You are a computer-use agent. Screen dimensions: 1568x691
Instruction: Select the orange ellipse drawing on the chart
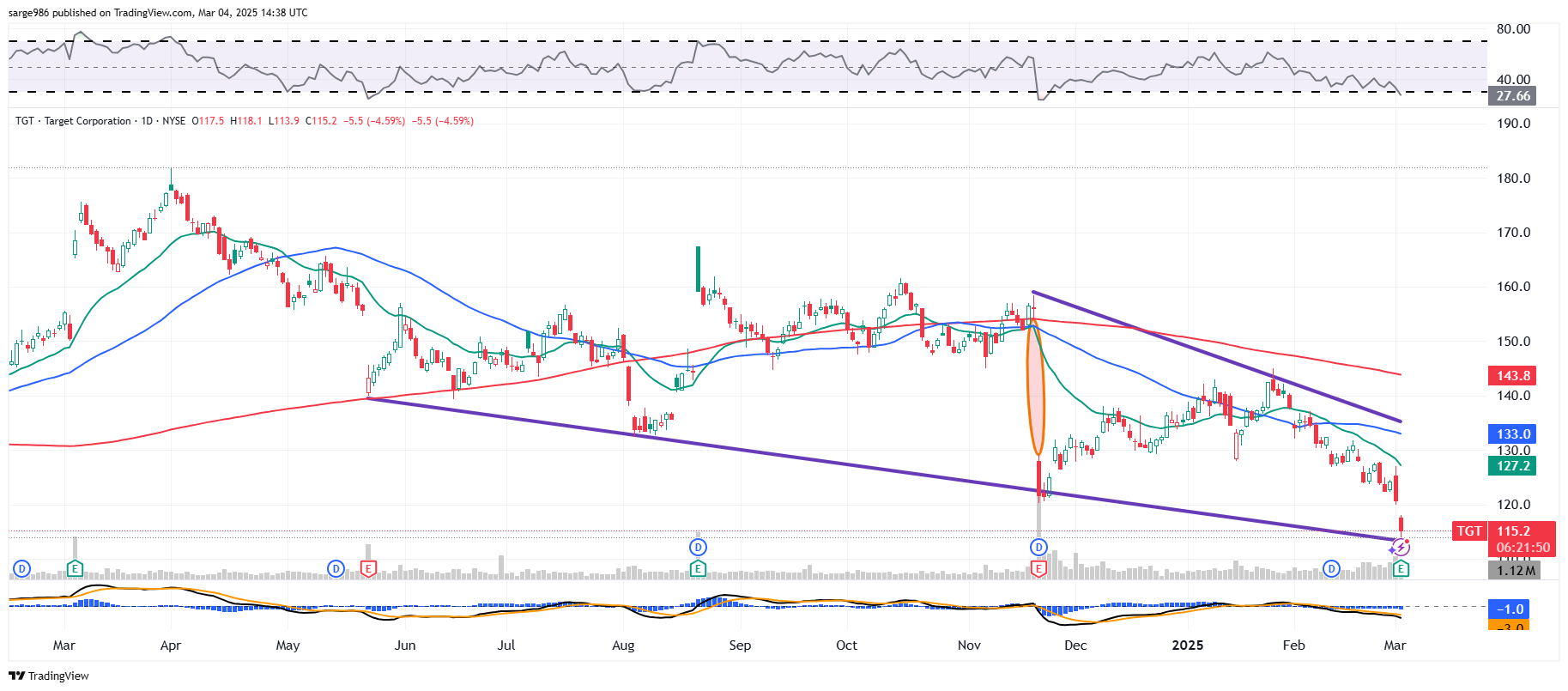tap(1036, 386)
